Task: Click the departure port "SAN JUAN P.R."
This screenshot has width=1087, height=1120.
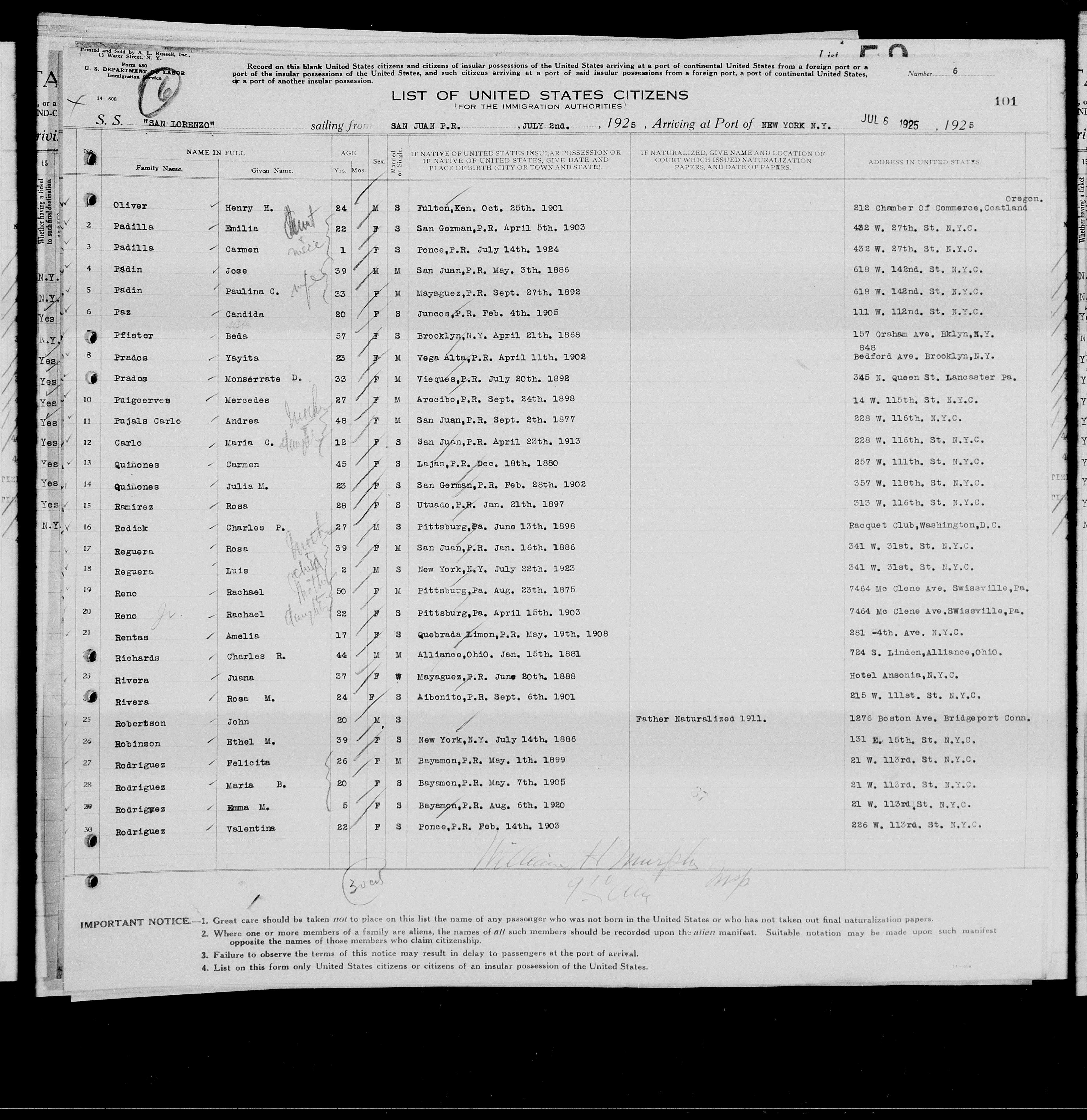Action: [x=425, y=126]
